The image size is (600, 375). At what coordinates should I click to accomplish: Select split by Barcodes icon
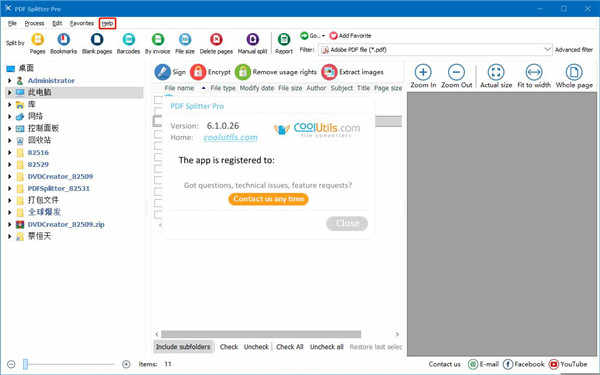pos(129,39)
